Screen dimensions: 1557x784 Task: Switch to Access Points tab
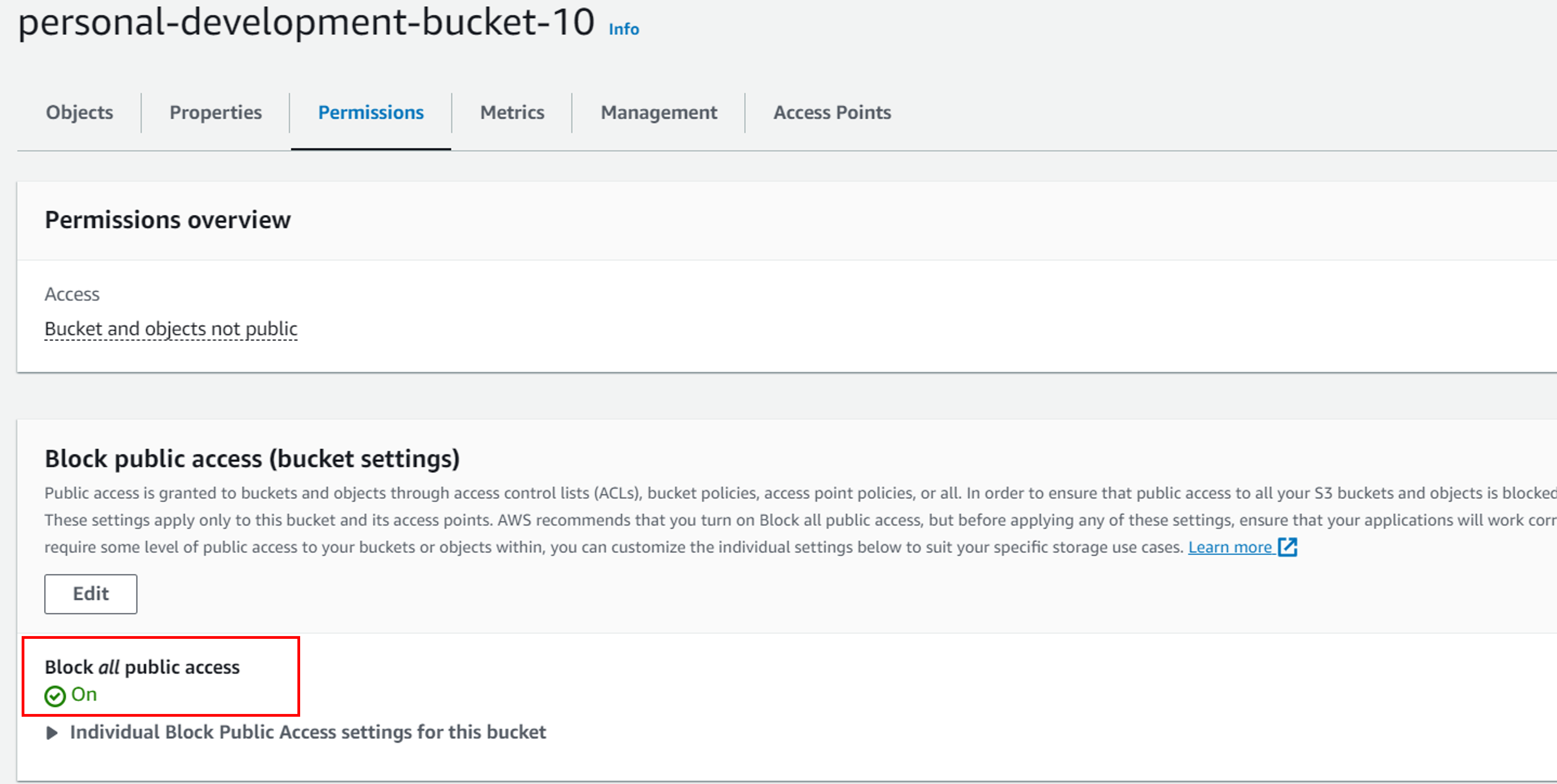[x=832, y=113]
